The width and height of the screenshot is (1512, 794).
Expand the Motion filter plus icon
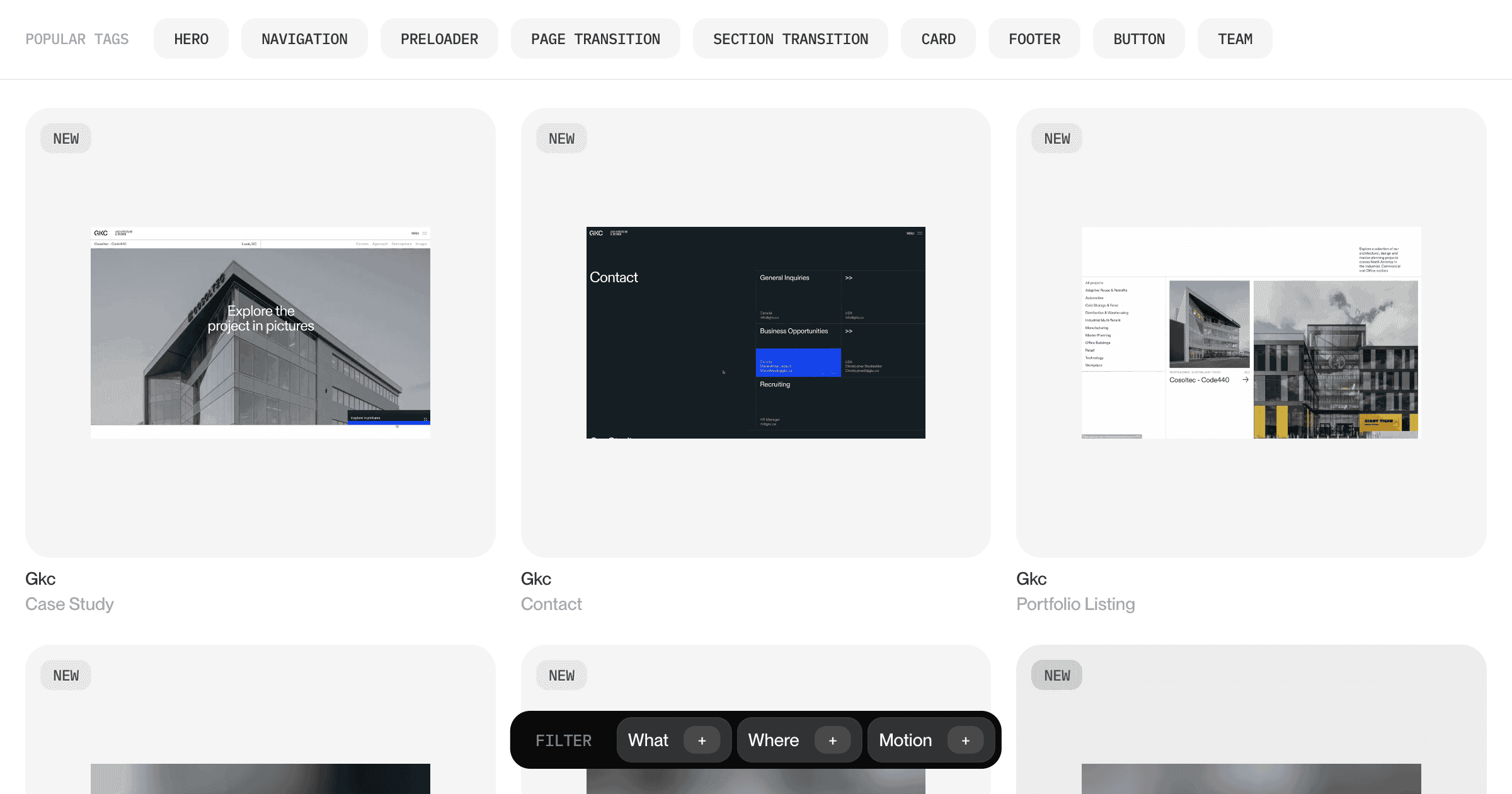tap(965, 740)
